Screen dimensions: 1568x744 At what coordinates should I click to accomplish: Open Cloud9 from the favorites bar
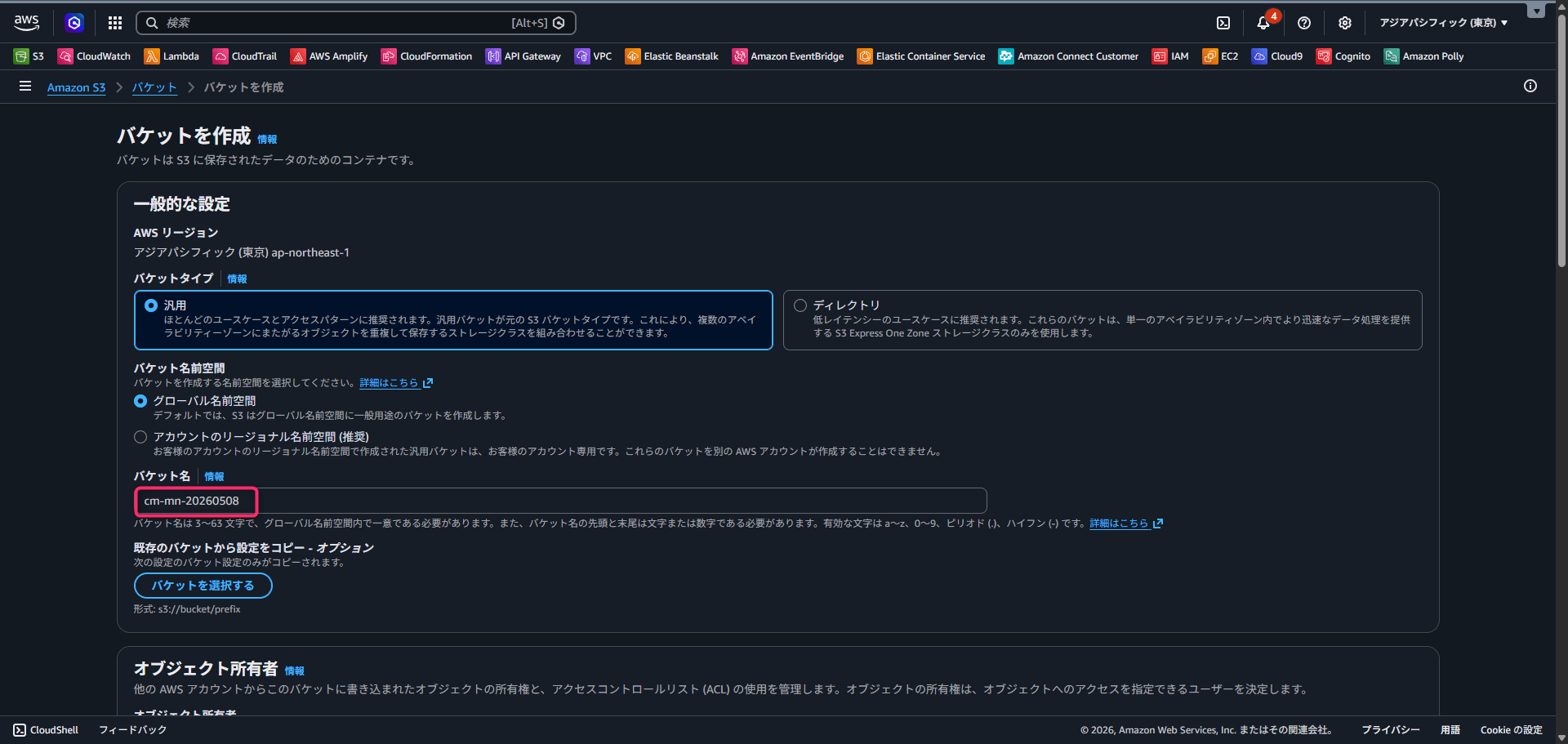[x=1277, y=56]
